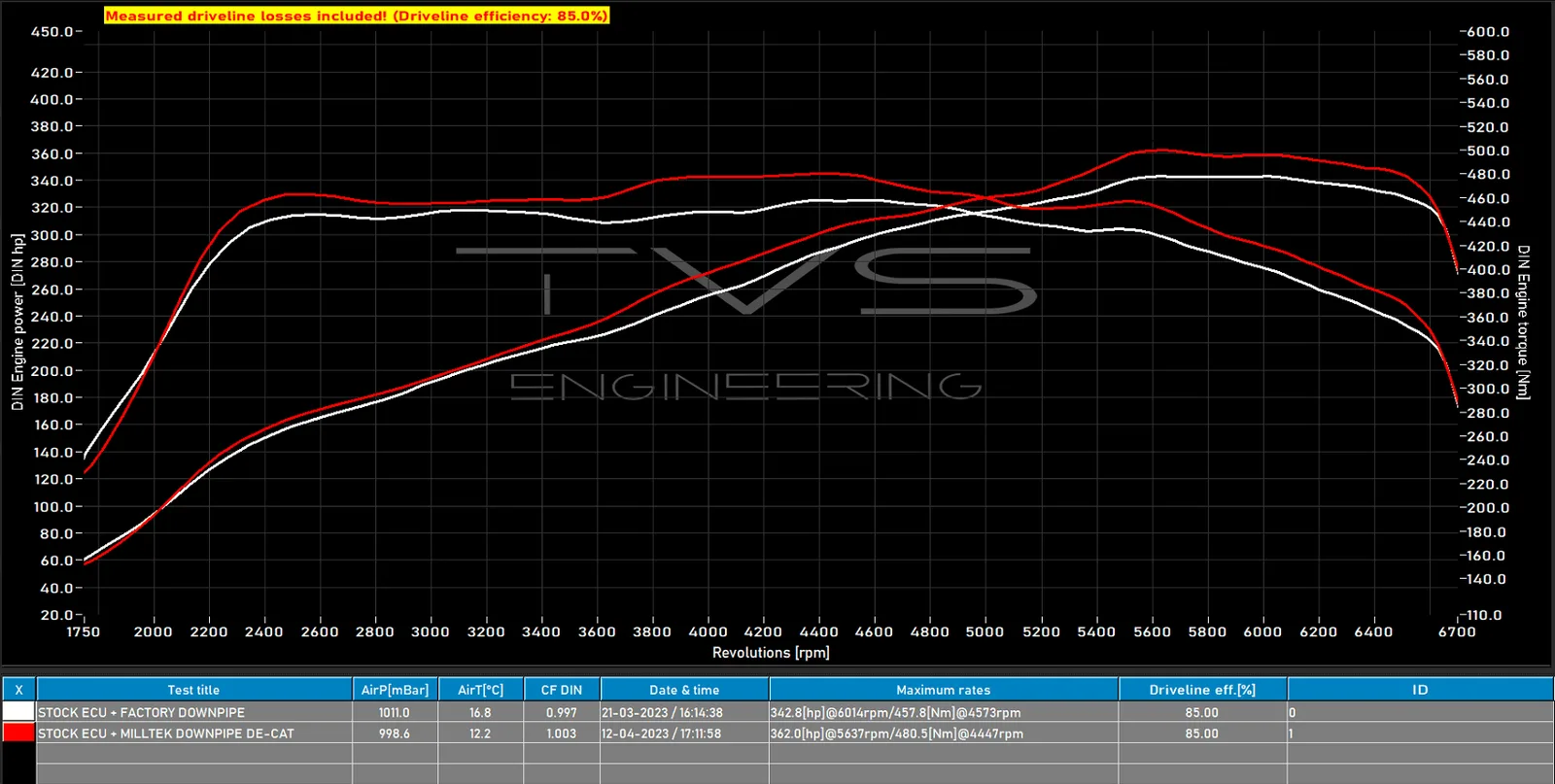
Task: Click the 450.0 tick on the power axis
Action: click(x=52, y=31)
